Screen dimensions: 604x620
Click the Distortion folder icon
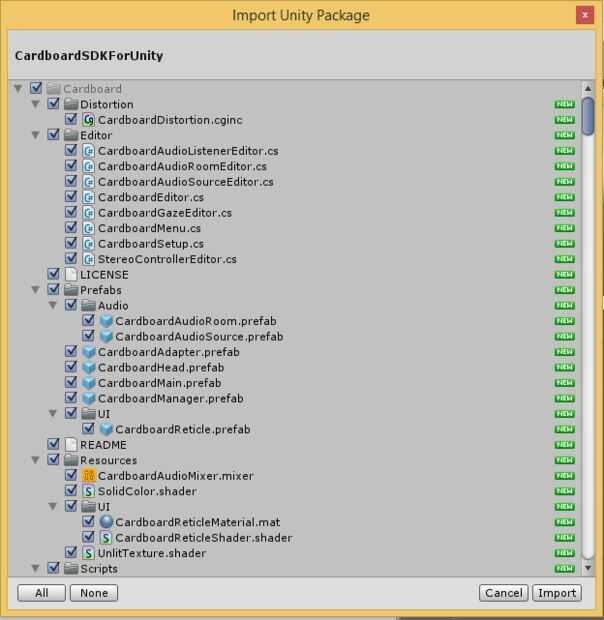(71, 104)
